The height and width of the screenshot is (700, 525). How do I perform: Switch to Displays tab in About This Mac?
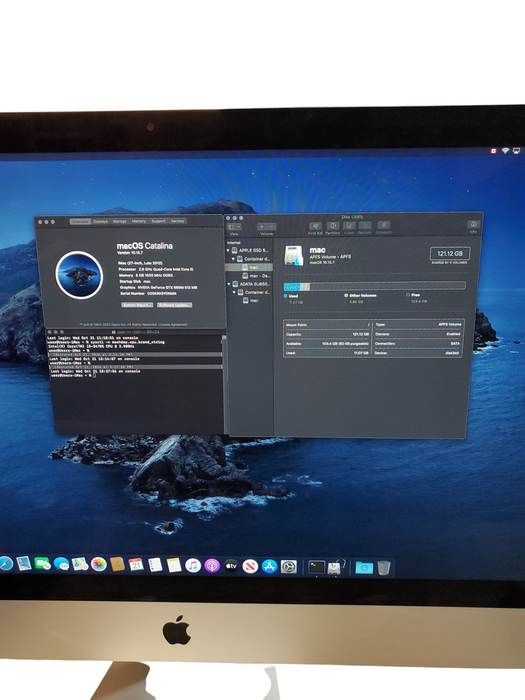point(100,221)
